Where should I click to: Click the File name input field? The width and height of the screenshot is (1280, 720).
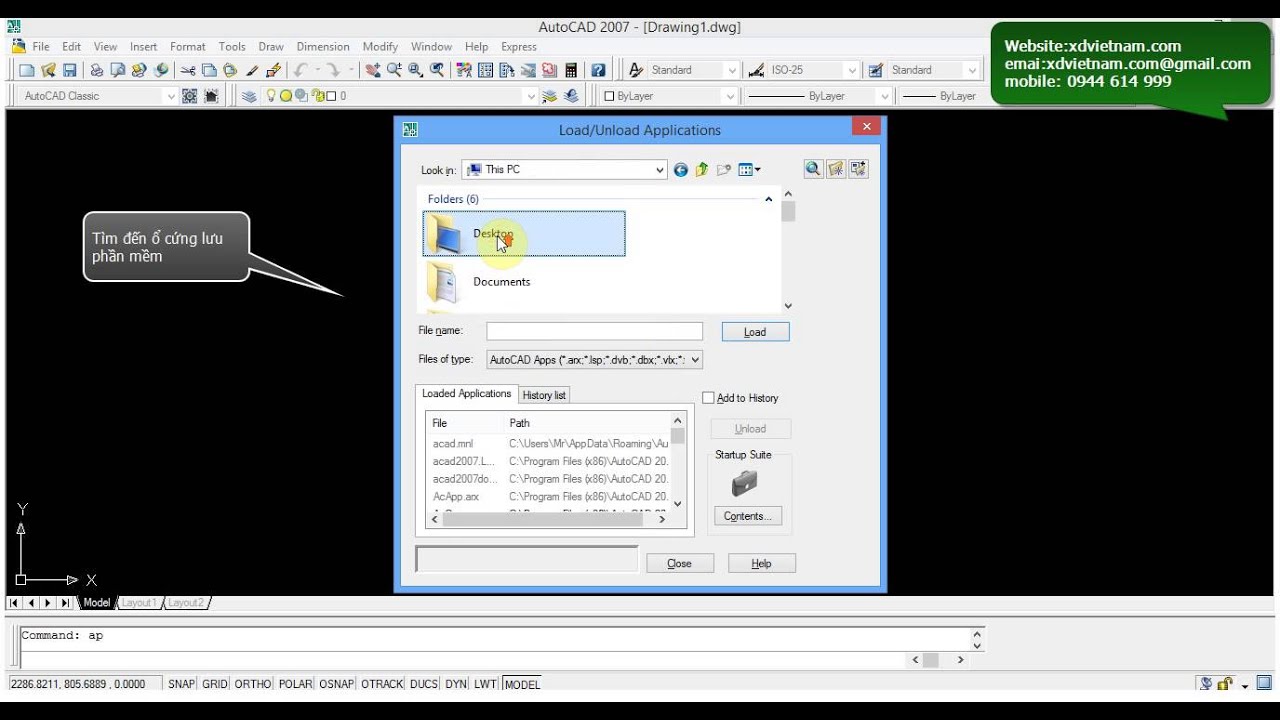pyautogui.click(x=594, y=331)
